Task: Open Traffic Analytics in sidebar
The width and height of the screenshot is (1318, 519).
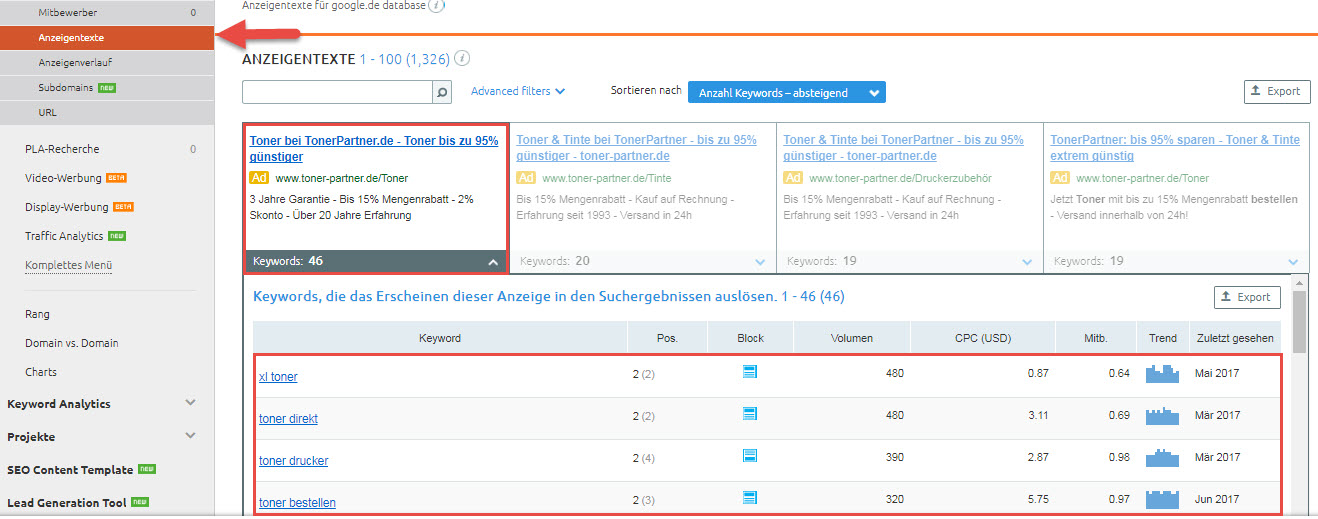Action: click(64, 237)
